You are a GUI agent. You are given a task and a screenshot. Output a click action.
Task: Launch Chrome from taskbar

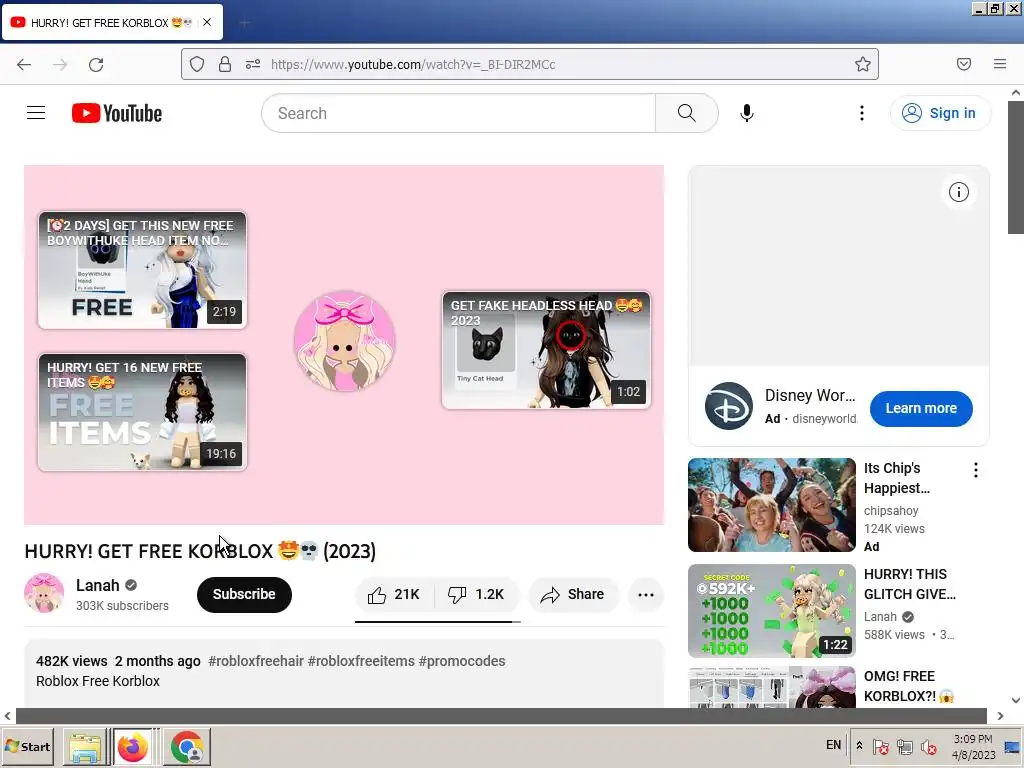[187, 747]
